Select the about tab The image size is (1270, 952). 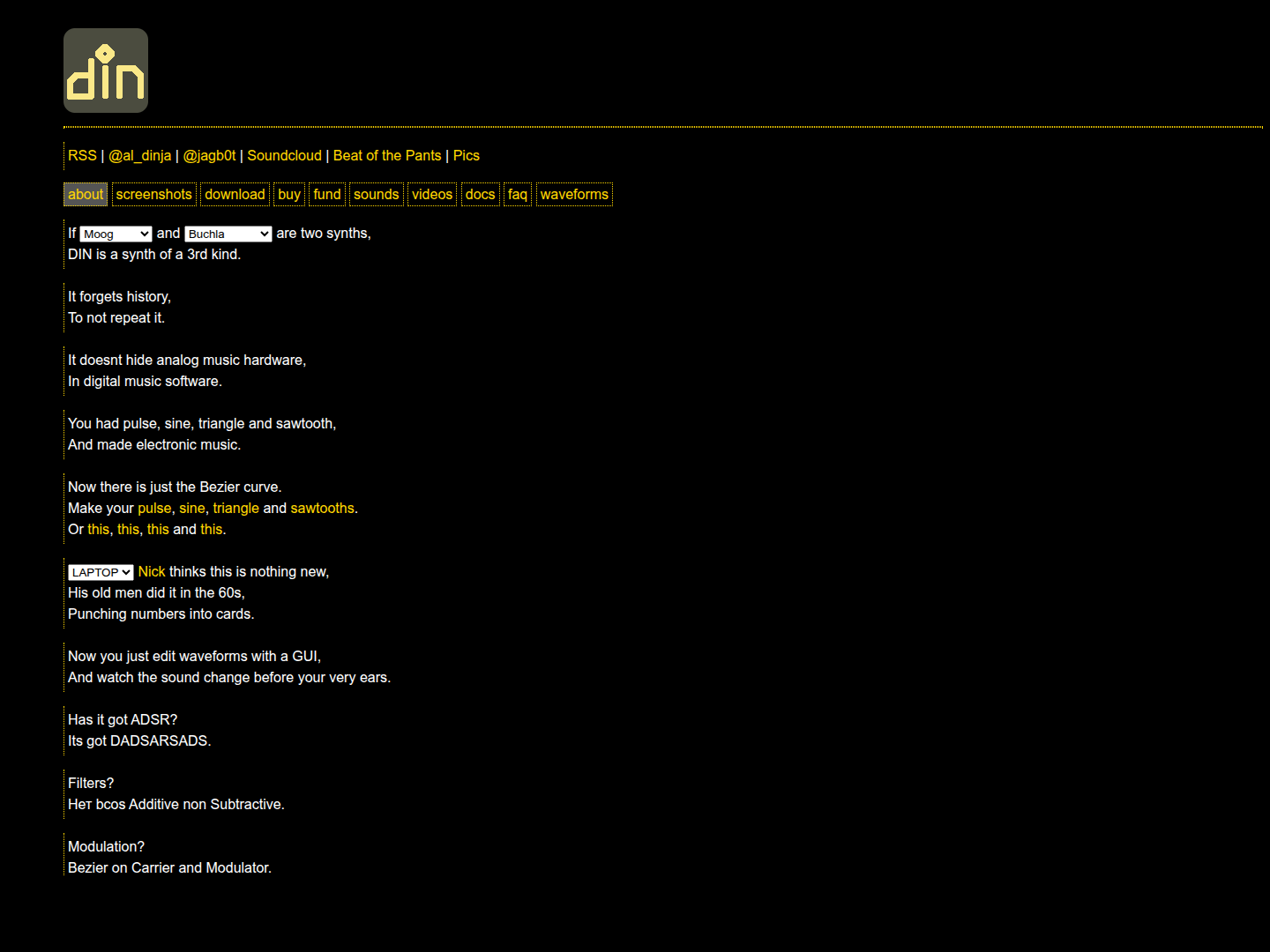86,195
